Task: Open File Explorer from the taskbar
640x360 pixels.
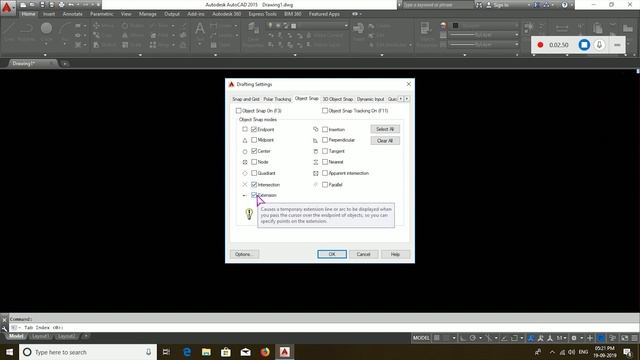Action: pyautogui.click(x=206, y=352)
